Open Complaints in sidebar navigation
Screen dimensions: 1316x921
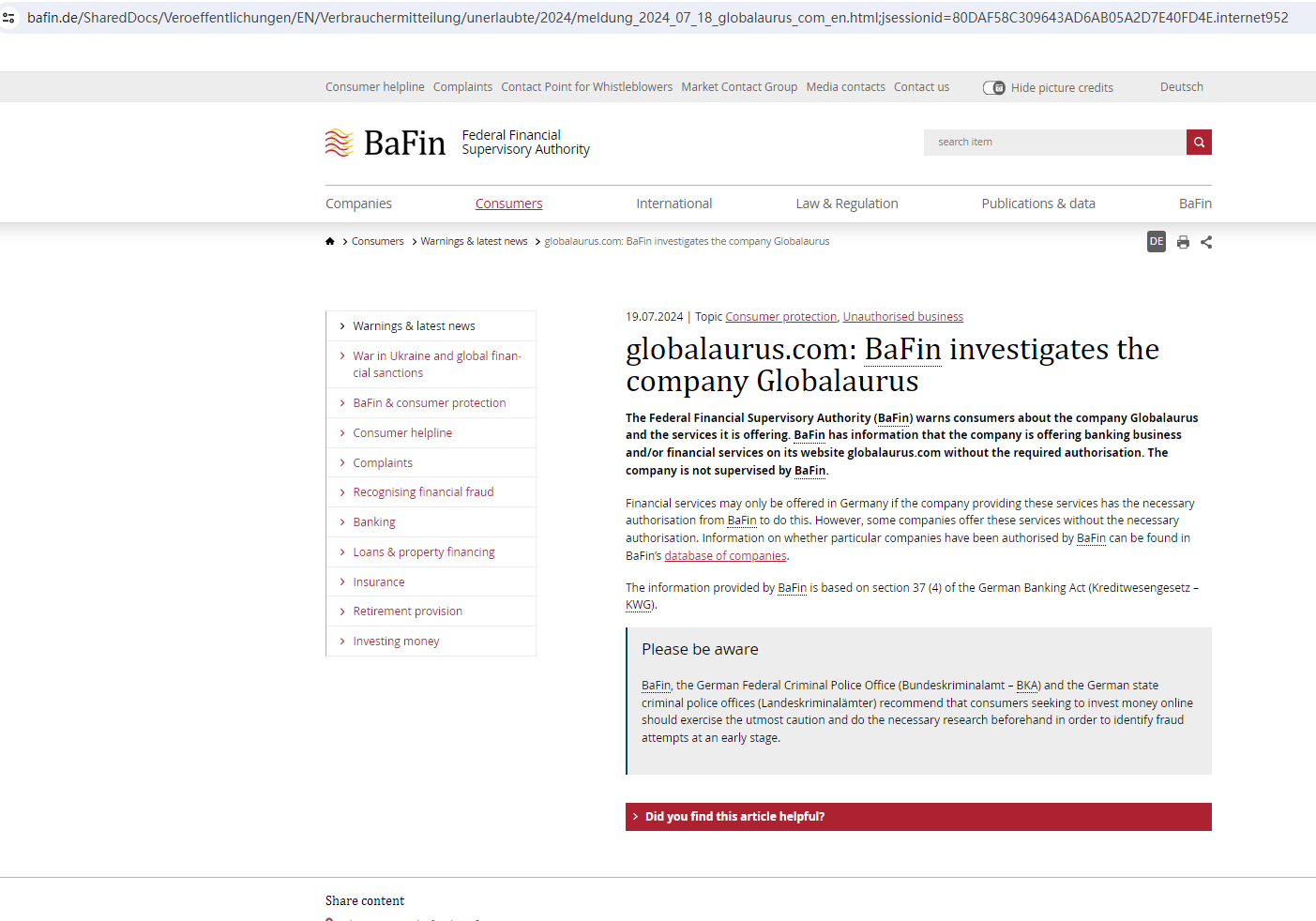pos(383,463)
